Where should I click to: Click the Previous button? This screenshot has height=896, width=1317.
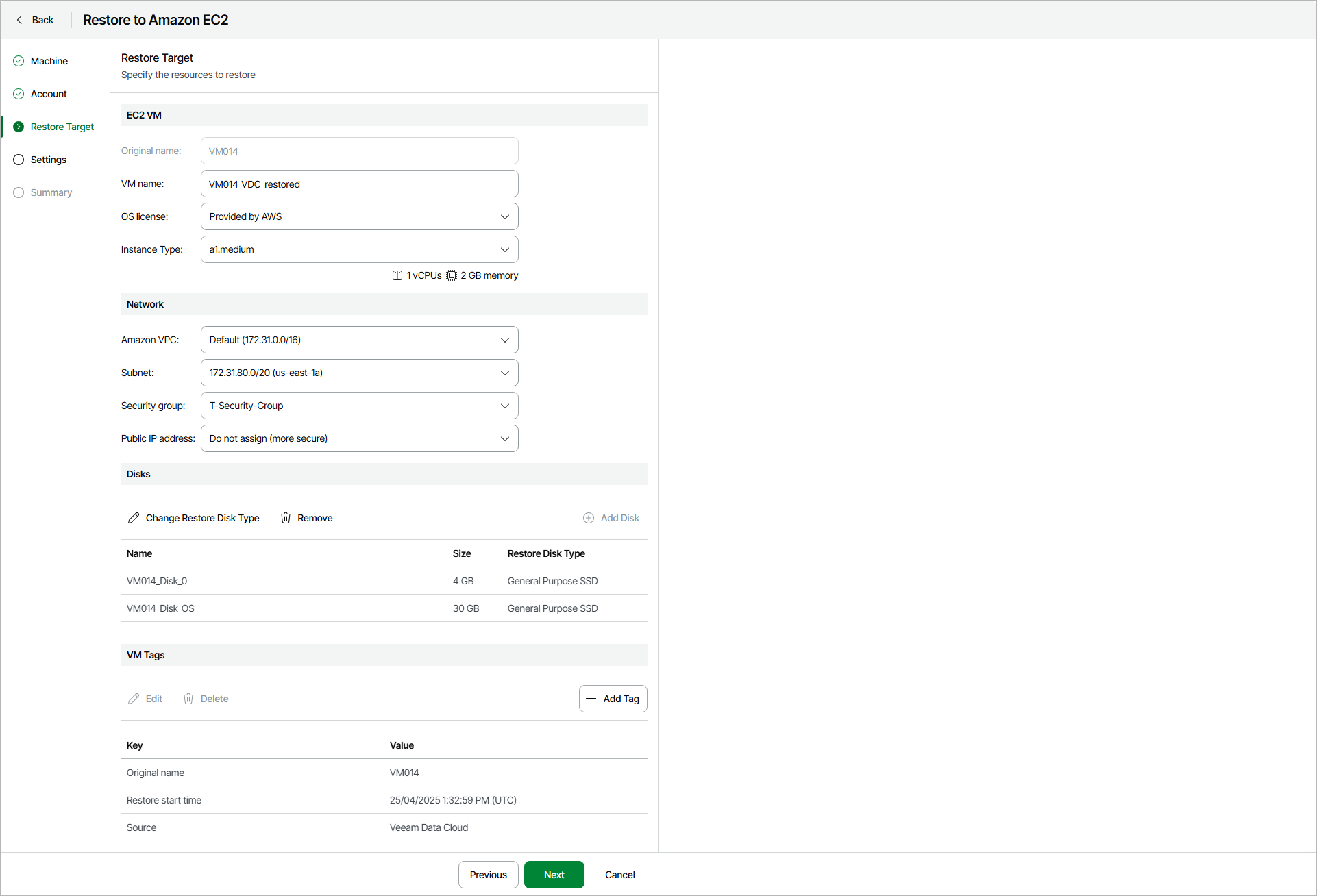click(488, 875)
